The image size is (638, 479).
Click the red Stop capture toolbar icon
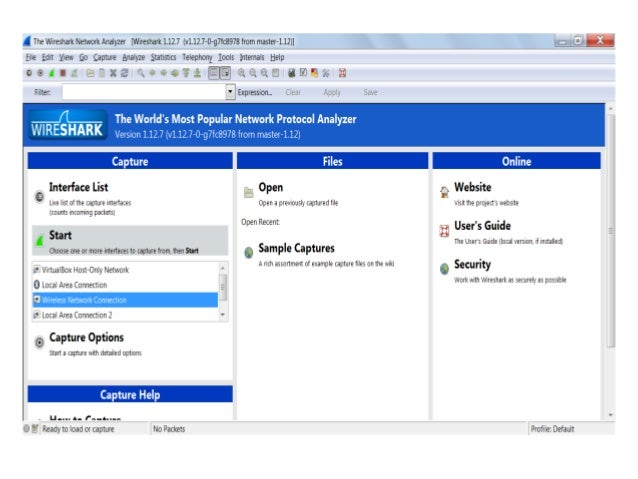63,73
